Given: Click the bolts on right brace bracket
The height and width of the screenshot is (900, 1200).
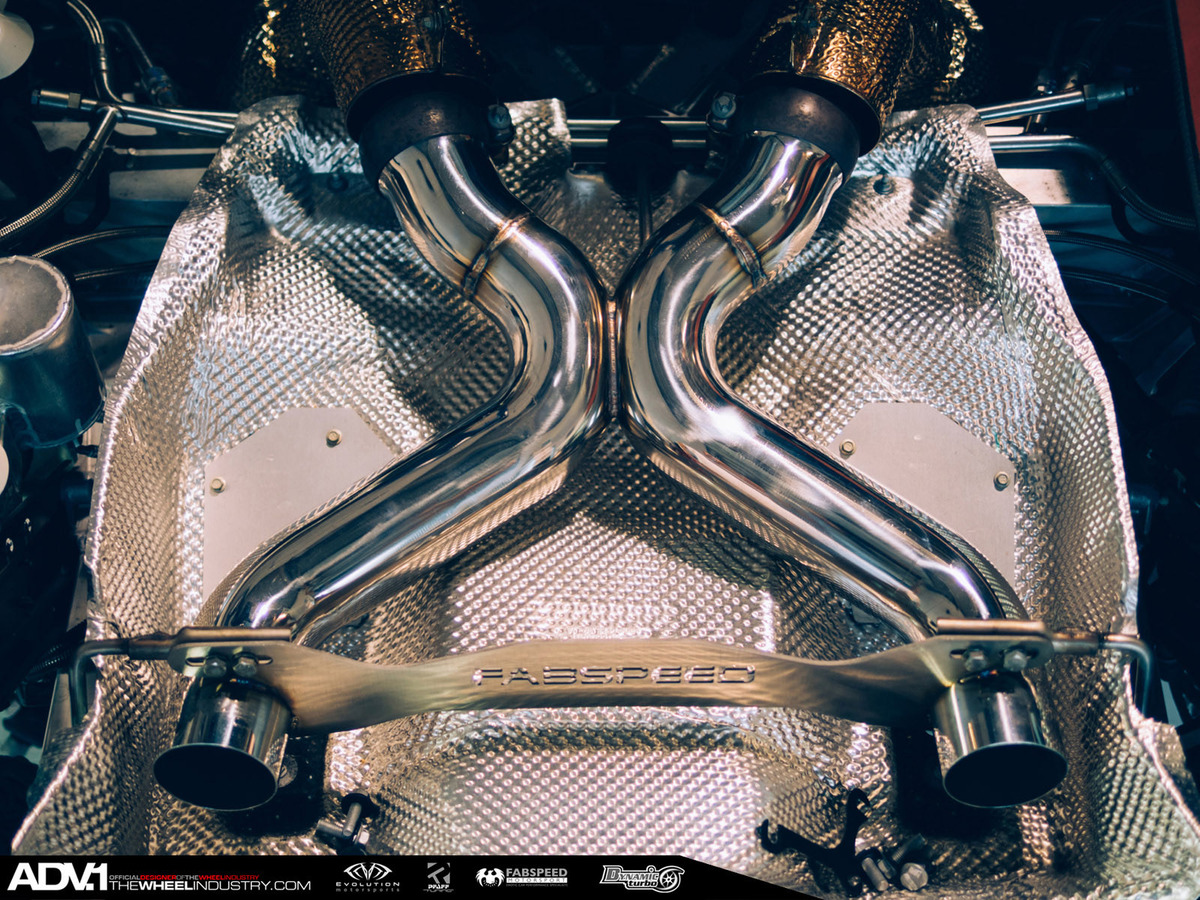Looking at the screenshot, I should [x=993, y=659].
